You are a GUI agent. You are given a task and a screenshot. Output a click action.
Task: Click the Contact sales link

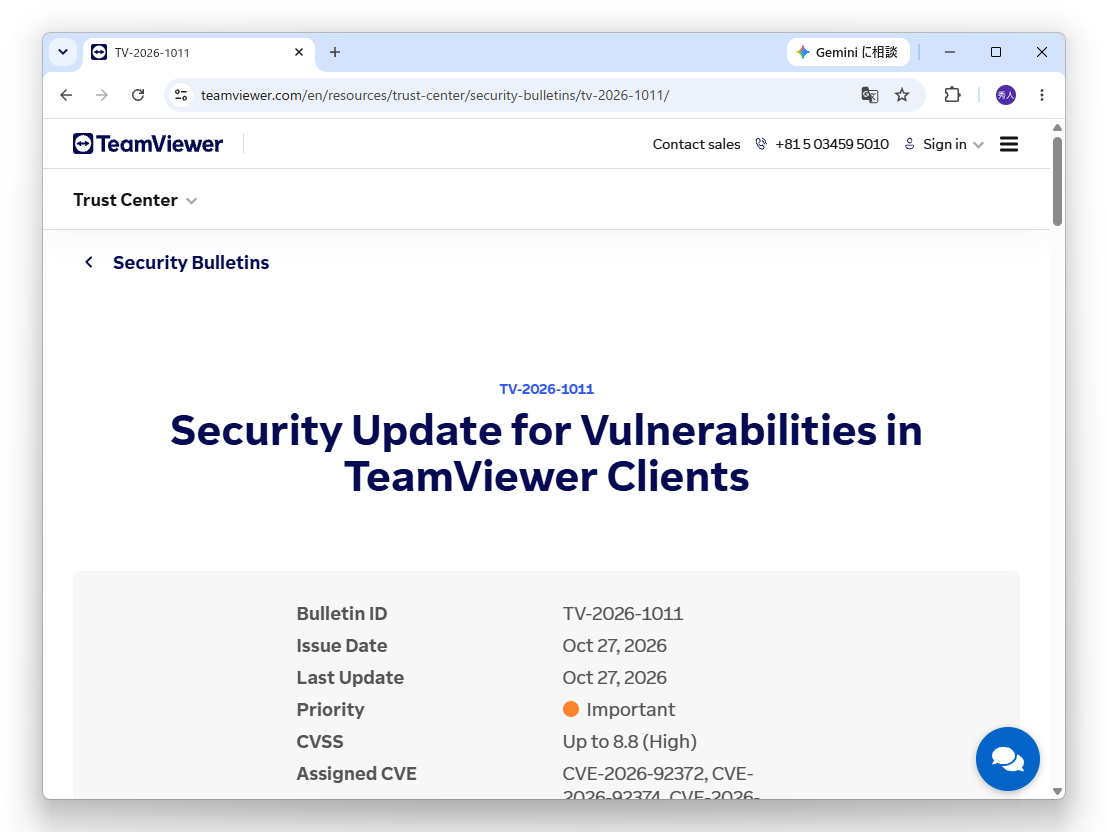[696, 144]
